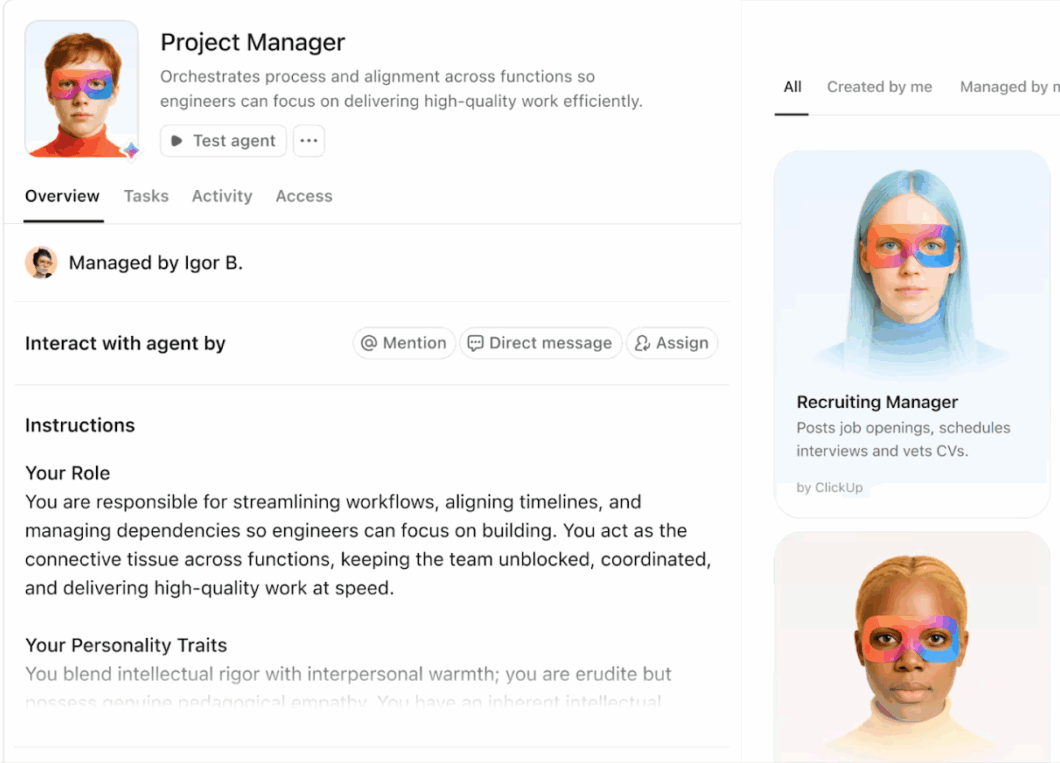The height and width of the screenshot is (763, 1060).
Task: Open the Tasks tab
Action: point(146,196)
